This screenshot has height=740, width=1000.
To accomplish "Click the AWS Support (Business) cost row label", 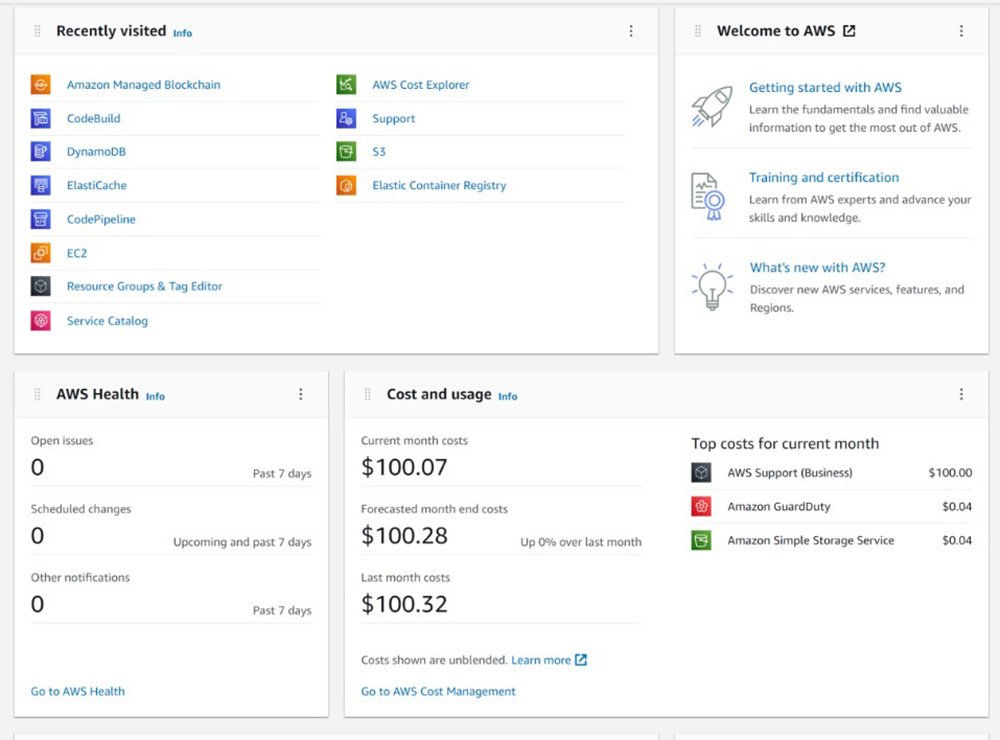I will [790, 473].
